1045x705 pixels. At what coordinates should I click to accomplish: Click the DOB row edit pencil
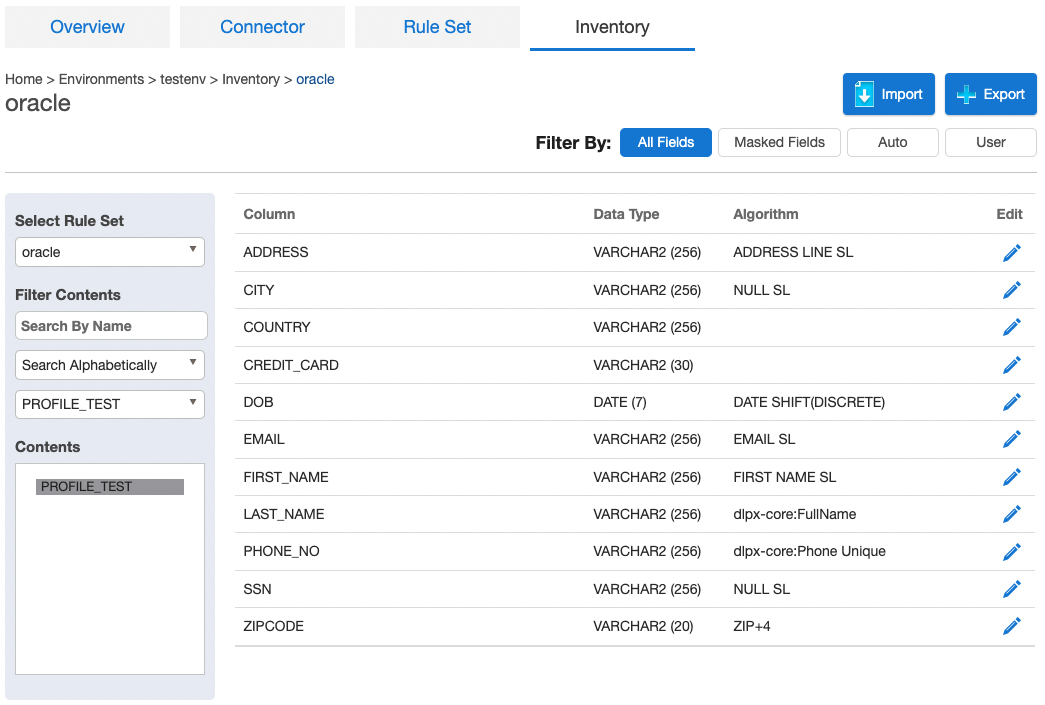[1011, 402]
